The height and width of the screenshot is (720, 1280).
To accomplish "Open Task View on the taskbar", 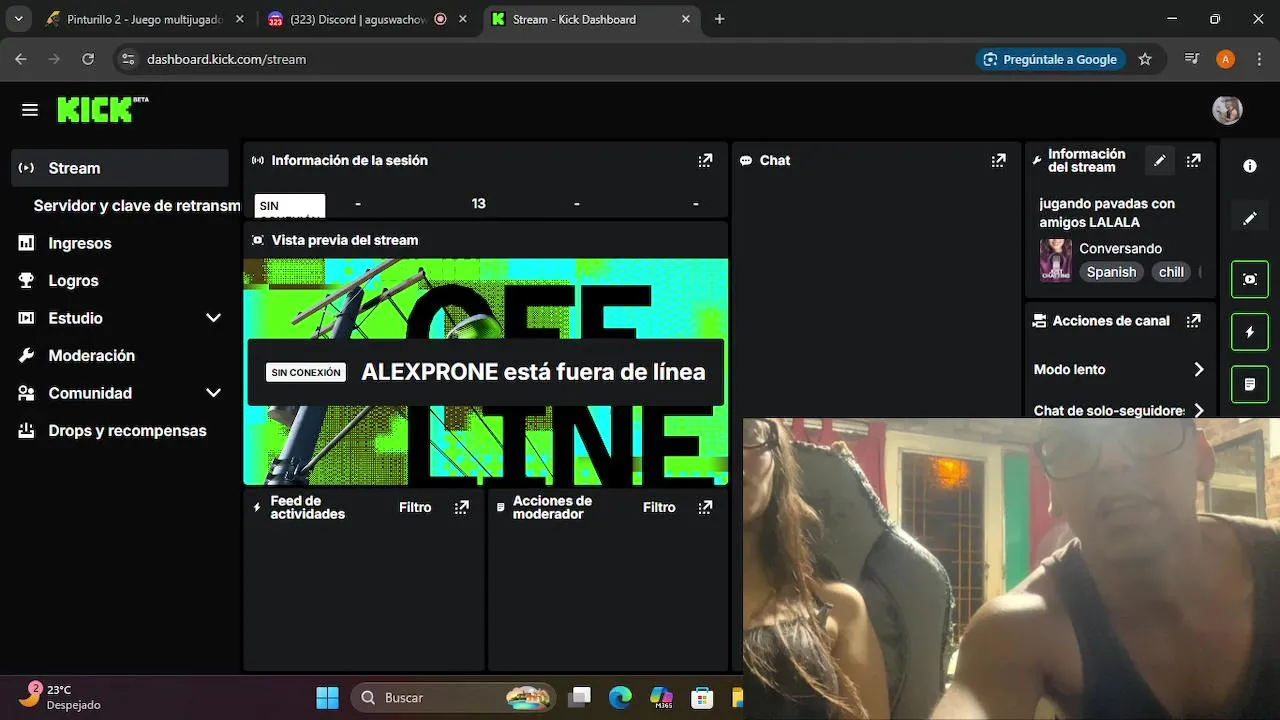I will [x=580, y=697].
